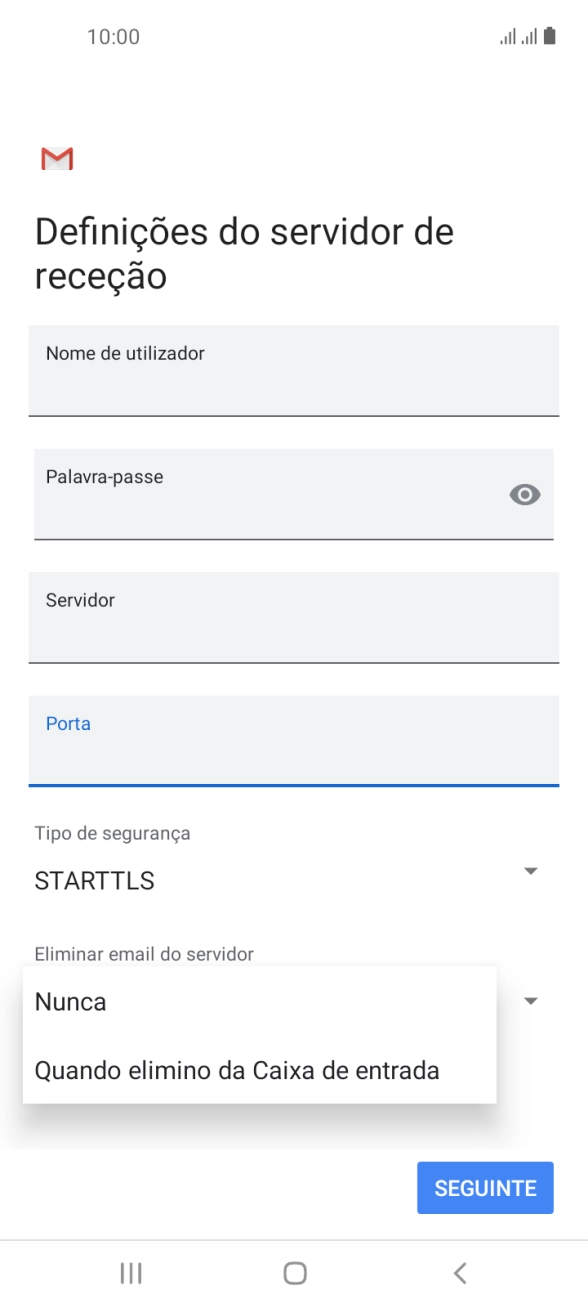Tap the battery icon in status bar
The width and height of the screenshot is (588, 1308).
549,36
